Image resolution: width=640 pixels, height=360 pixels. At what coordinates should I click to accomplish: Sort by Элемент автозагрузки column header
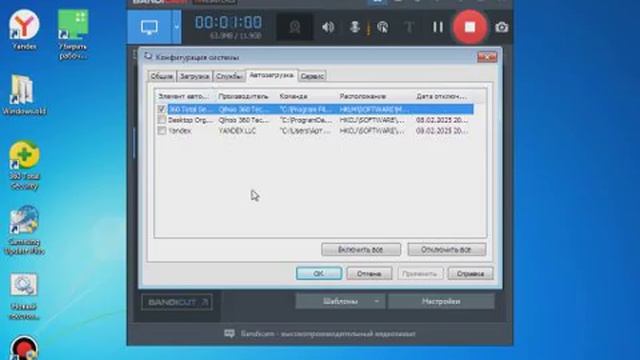[x=185, y=96]
